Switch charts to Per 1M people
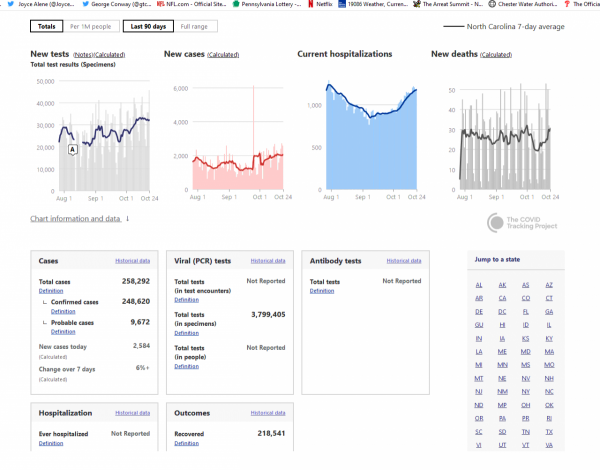Image resolution: width=600 pixels, height=470 pixels. point(90,26)
